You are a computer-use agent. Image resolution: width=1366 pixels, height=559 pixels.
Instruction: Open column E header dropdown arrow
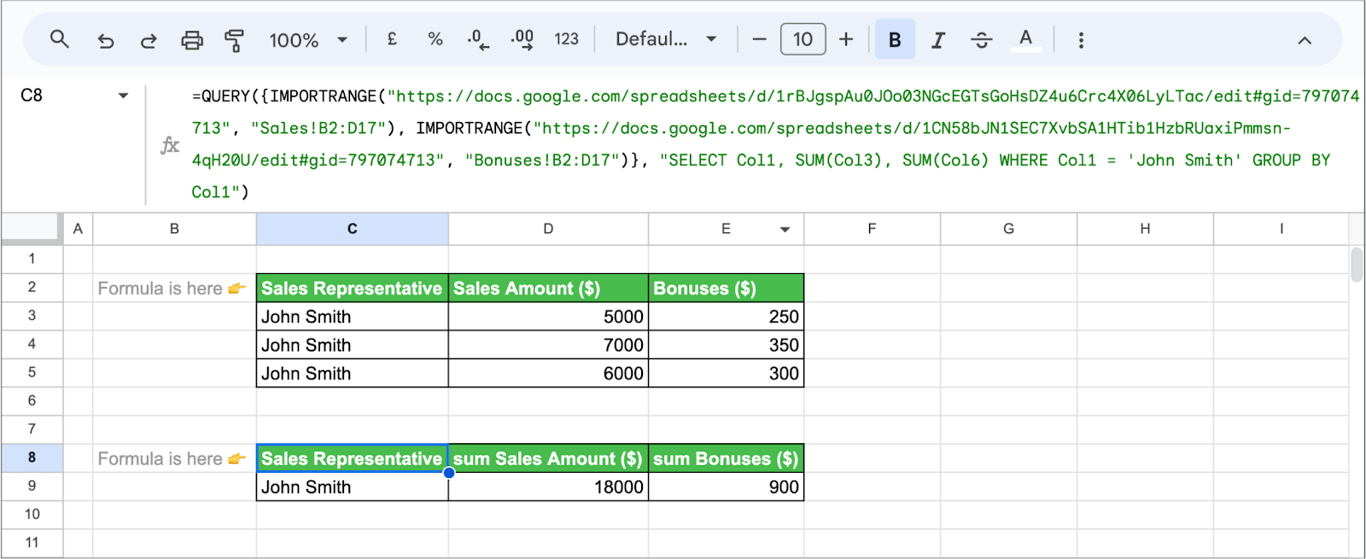(x=786, y=230)
